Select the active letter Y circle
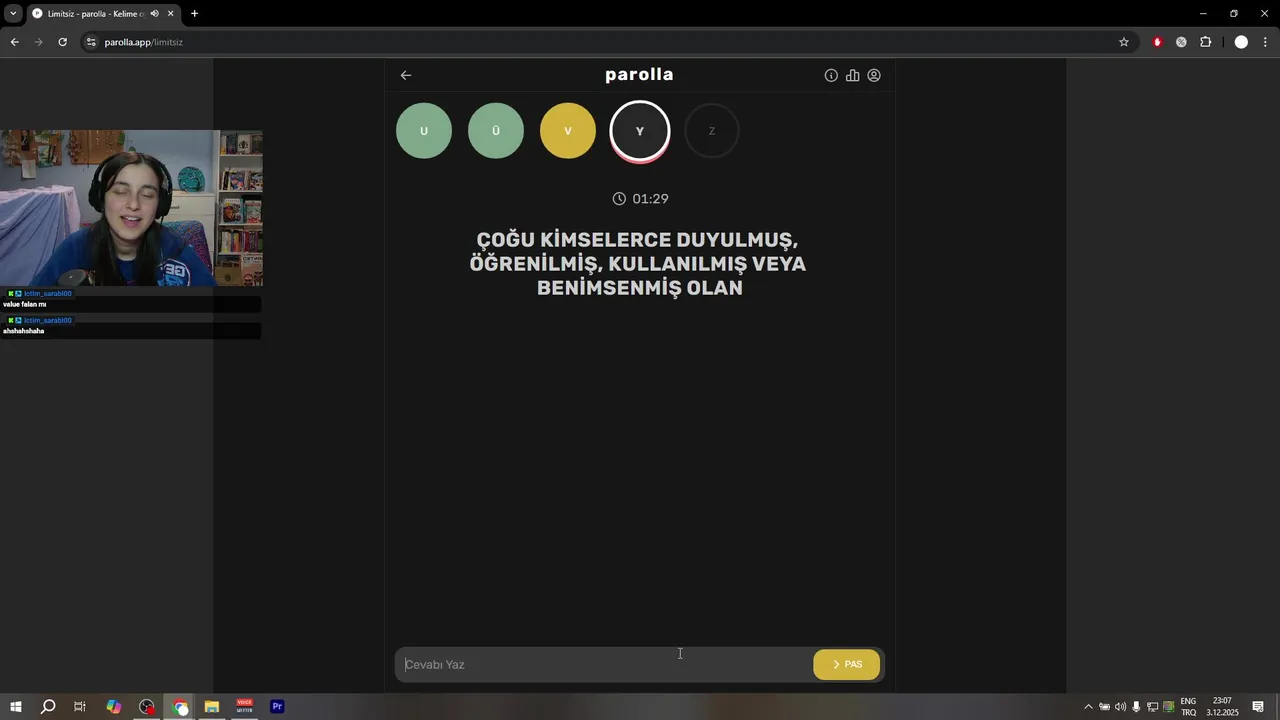The image size is (1280, 720). click(640, 131)
